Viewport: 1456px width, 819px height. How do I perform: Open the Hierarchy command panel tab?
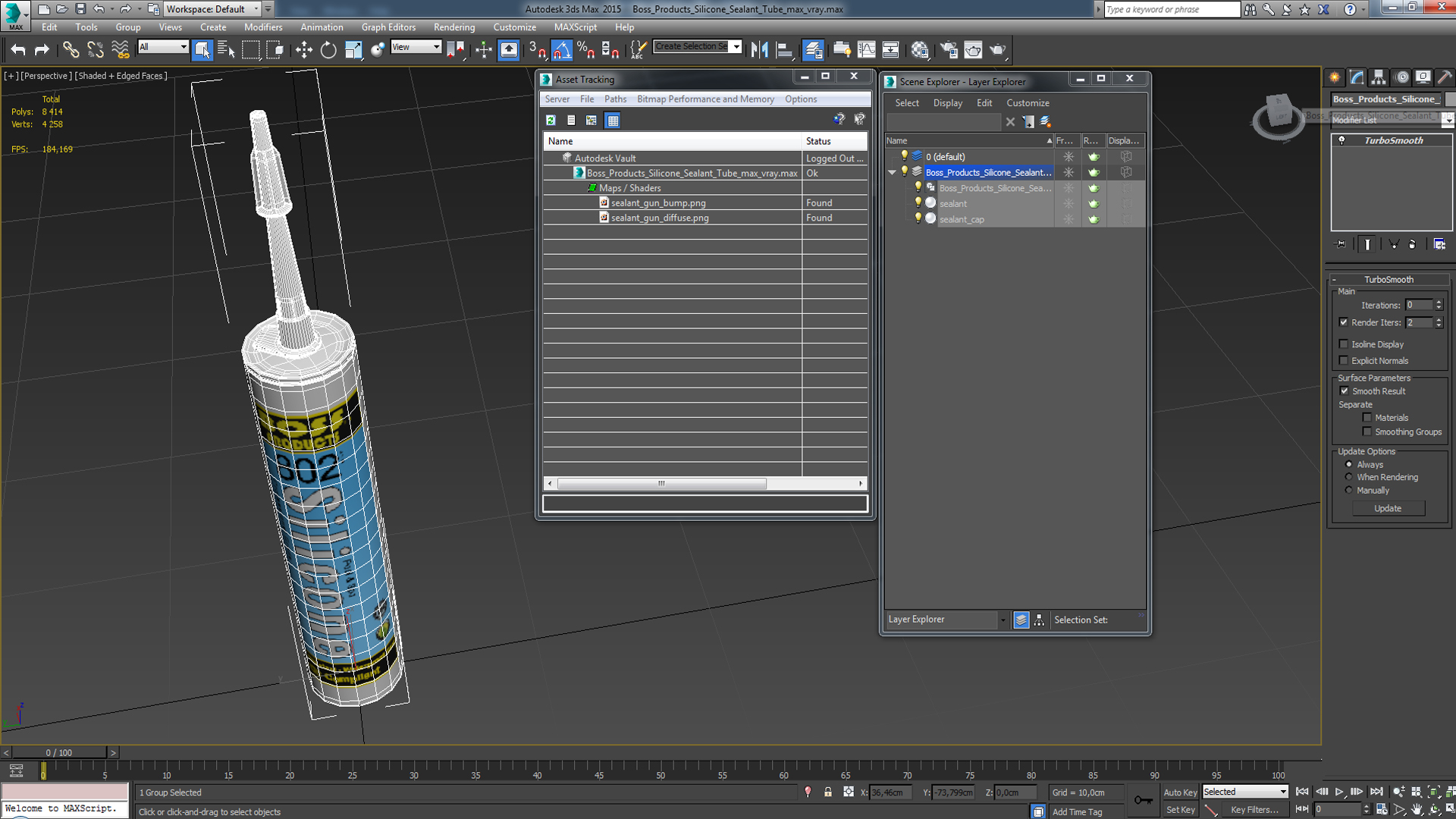click(1379, 77)
